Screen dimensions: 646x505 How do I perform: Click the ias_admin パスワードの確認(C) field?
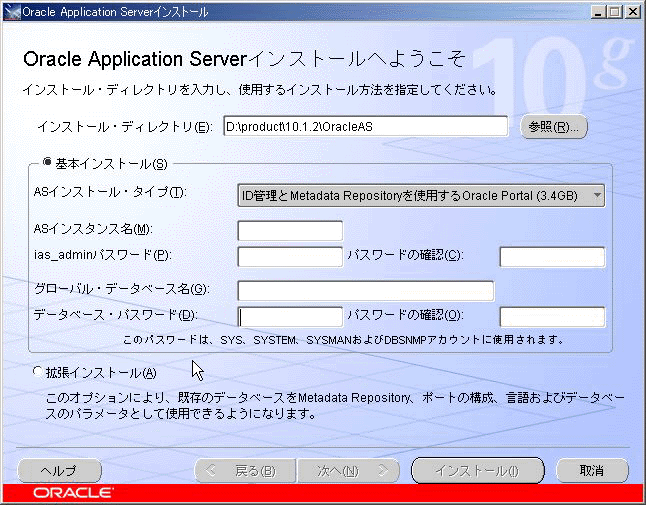click(x=552, y=257)
